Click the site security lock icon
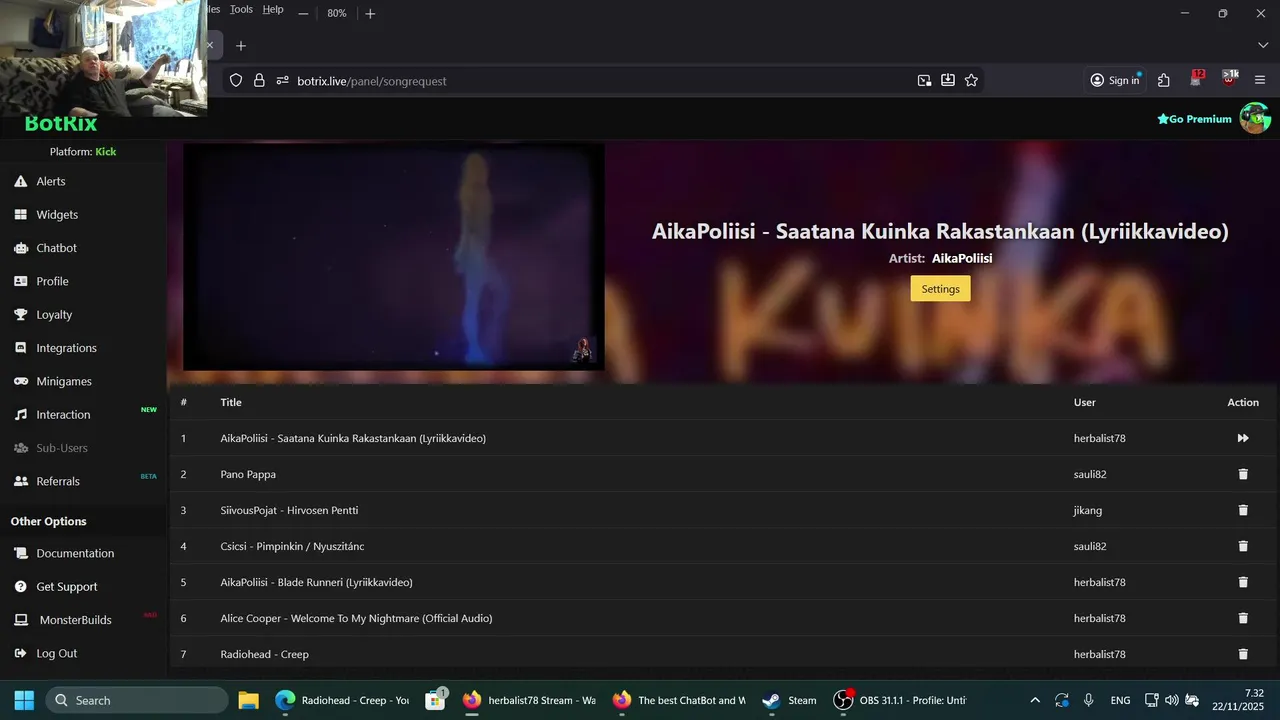The image size is (1280, 720). [259, 80]
